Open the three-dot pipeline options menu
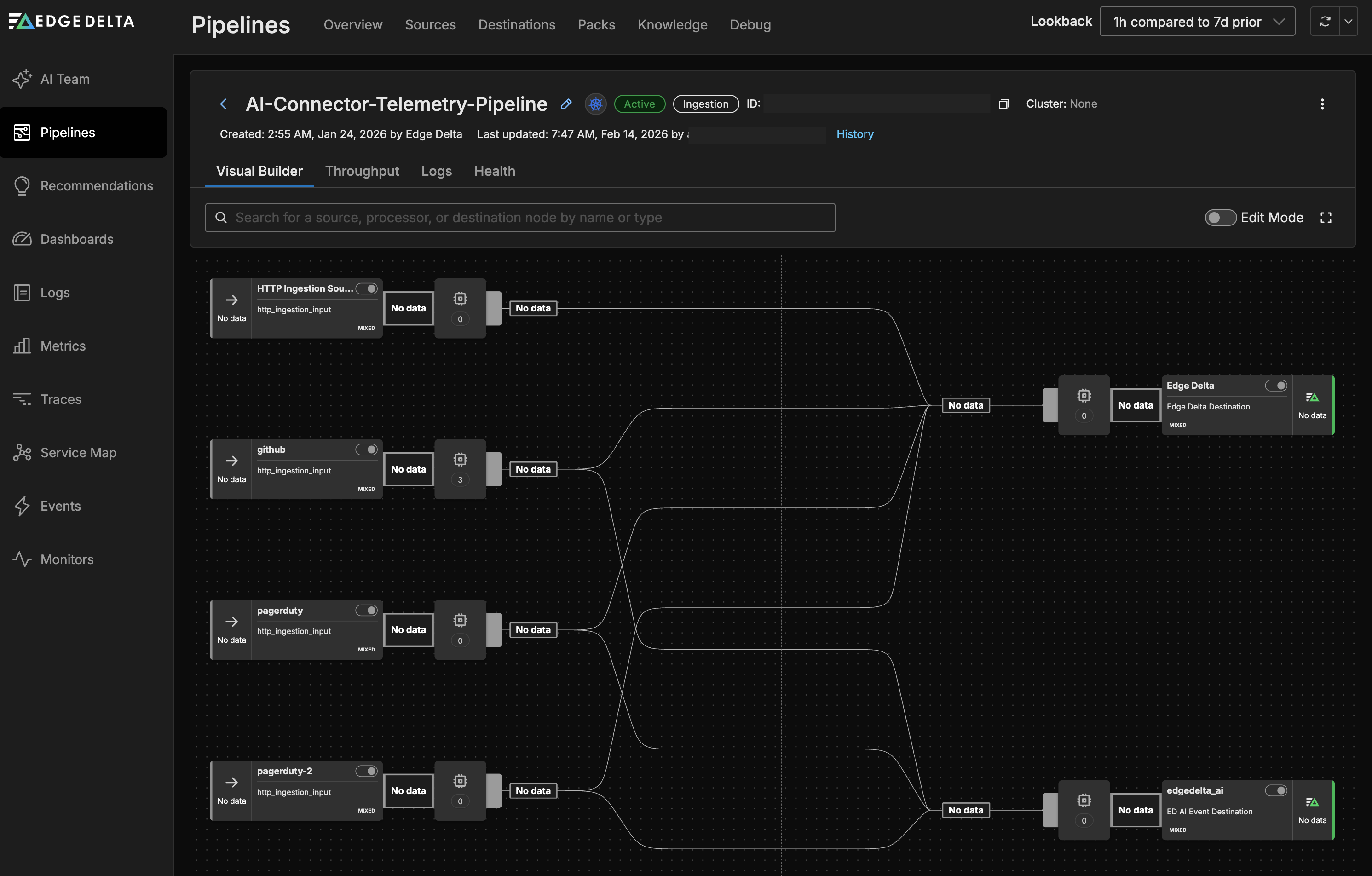 pos(1322,104)
